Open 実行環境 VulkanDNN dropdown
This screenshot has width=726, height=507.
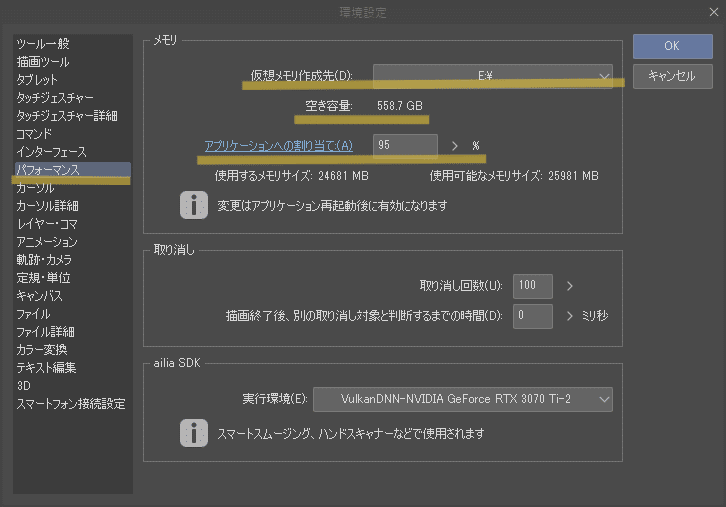463,400
